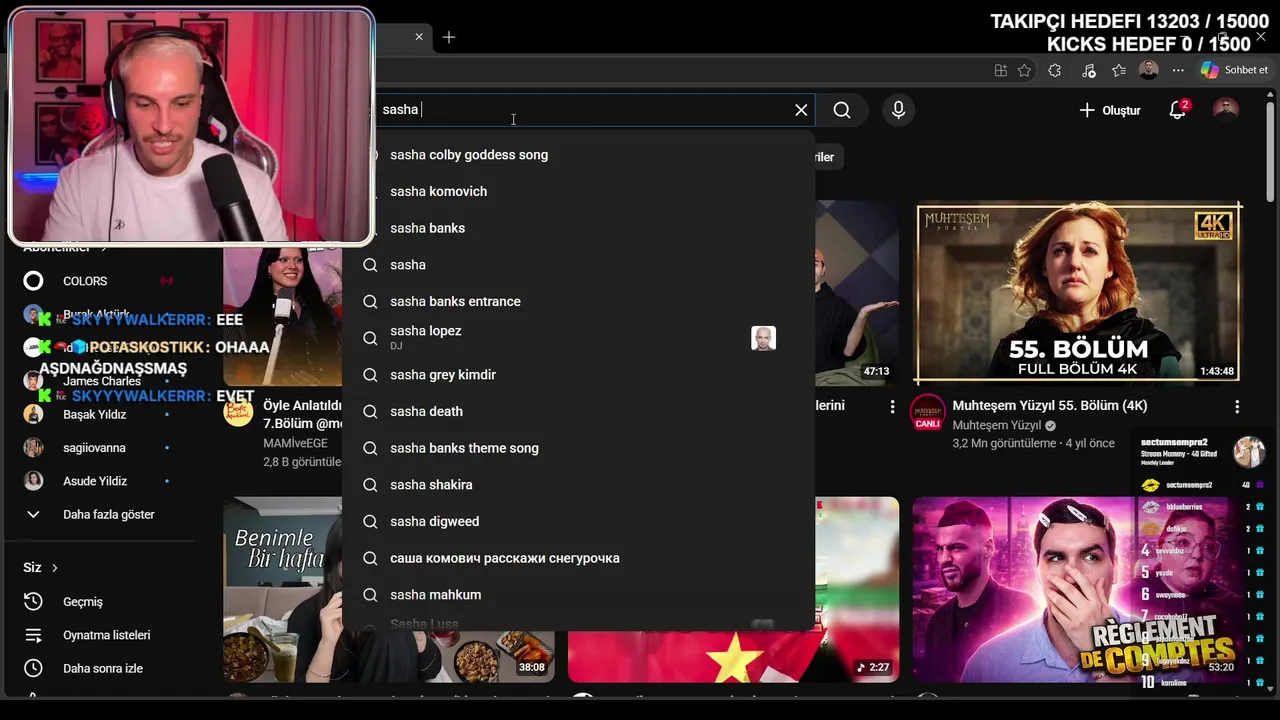The height and width of the screenshot is (720, 1280).
Task: Open the Muhteşem Yüzyıl 55. Bölüm thumbnail
Action: tap(1078, 292)
